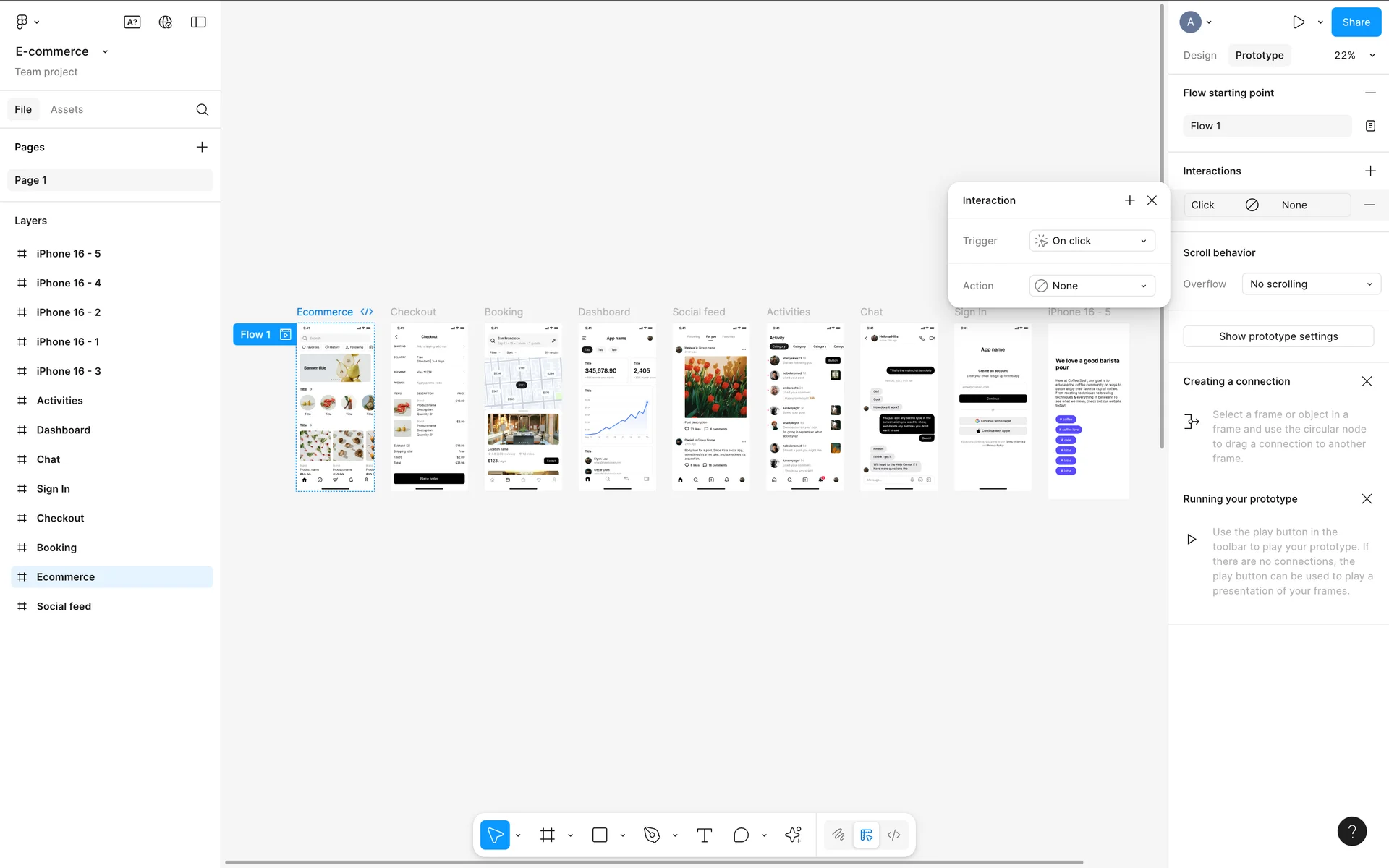This screenshot has height=868, width=1389.
Task: Open the Action None dropdown
Action: tap(1092, 286)
